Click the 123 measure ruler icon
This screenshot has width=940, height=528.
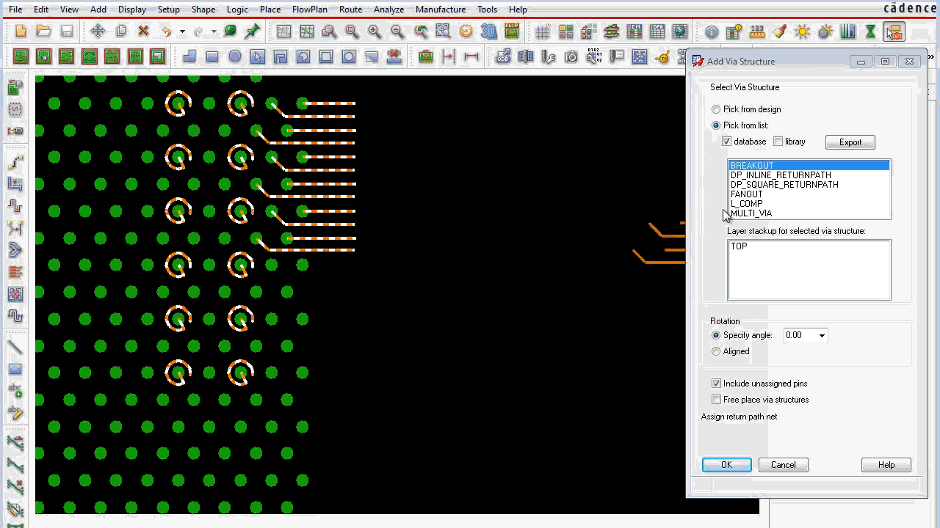pos(757,31)
